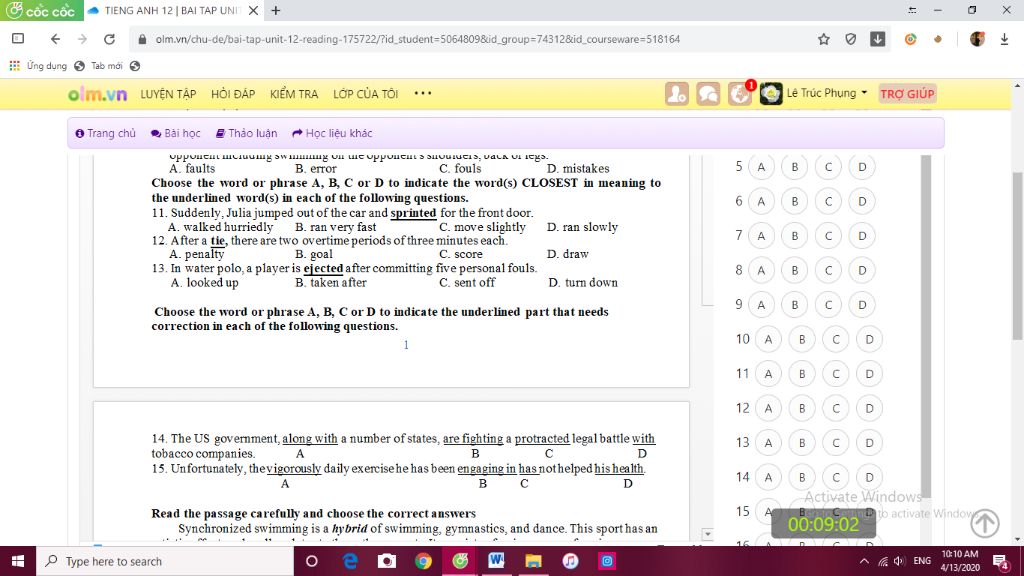Image resolution: width=1024 pixels, height=576 pixels.
Task: Click Lê Trúc Phung avatar image
Action: [x=771, y=94]
